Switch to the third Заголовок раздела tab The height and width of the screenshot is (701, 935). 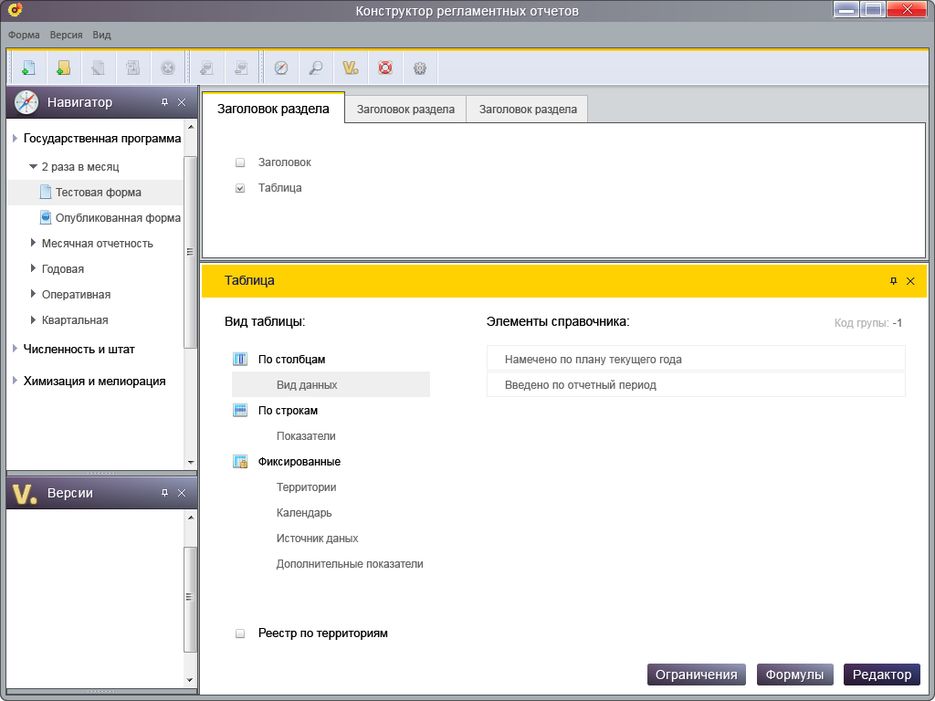point(528,109)
